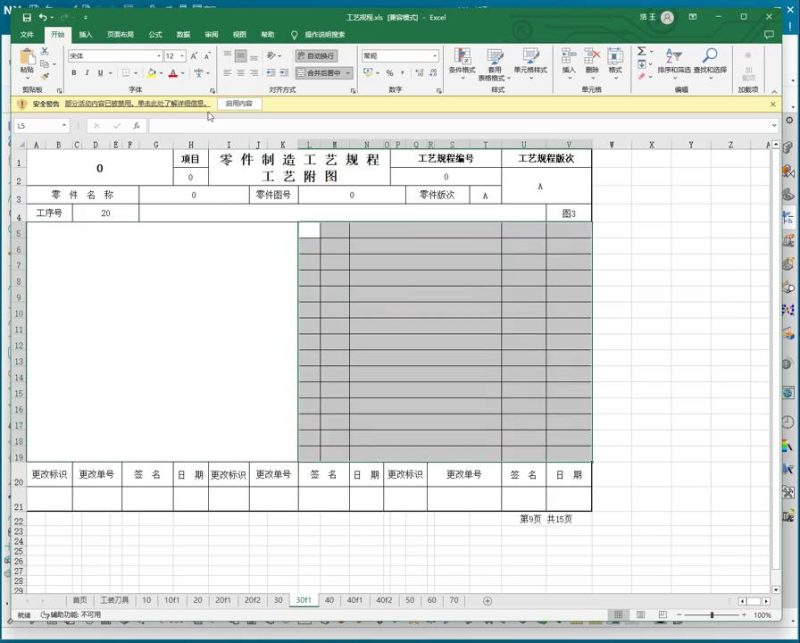Switch to the 40f1 sheet tab

click(x=355, y=601)
